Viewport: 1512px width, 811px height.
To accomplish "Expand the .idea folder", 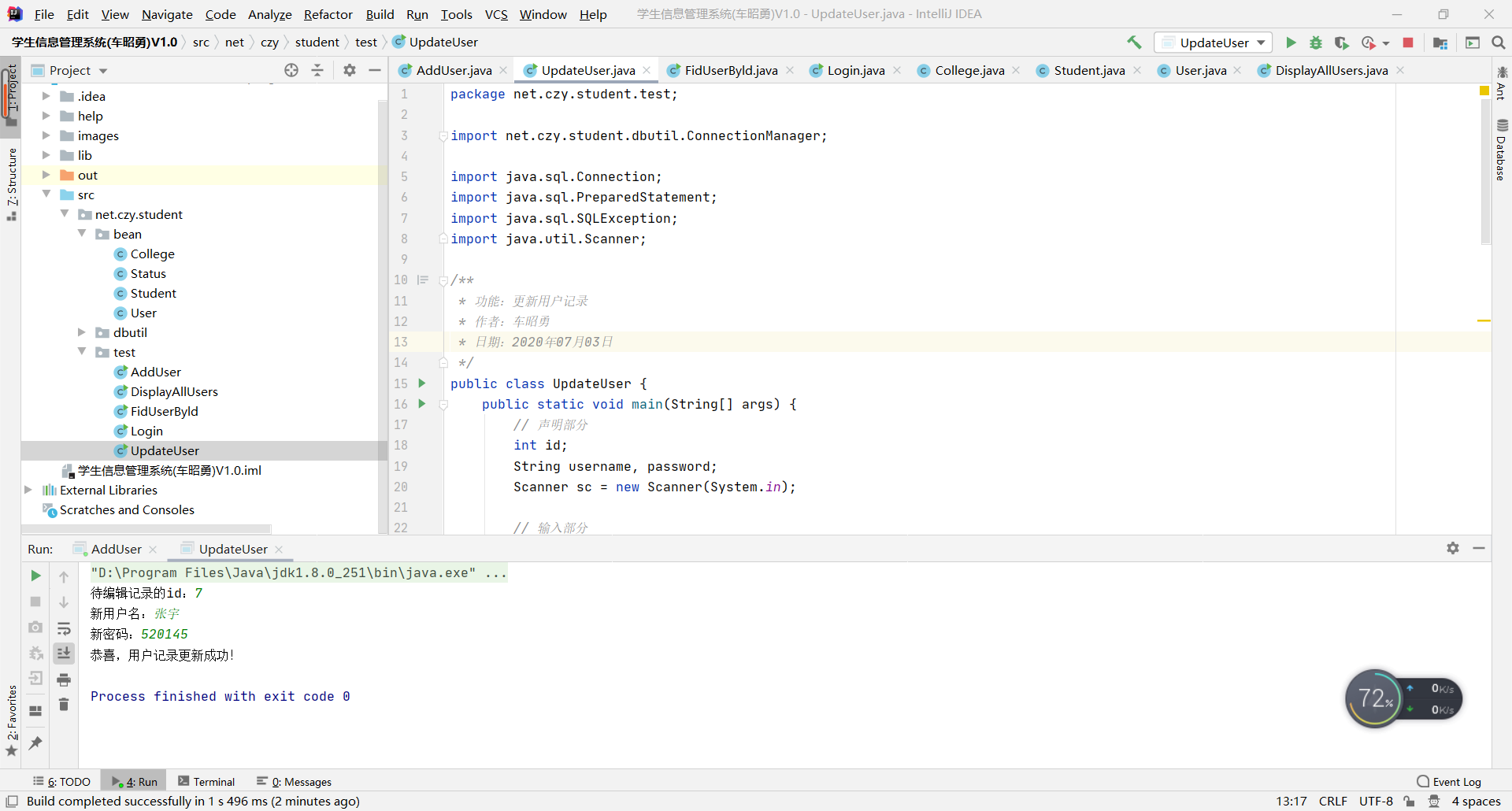I will click(46, 96).
